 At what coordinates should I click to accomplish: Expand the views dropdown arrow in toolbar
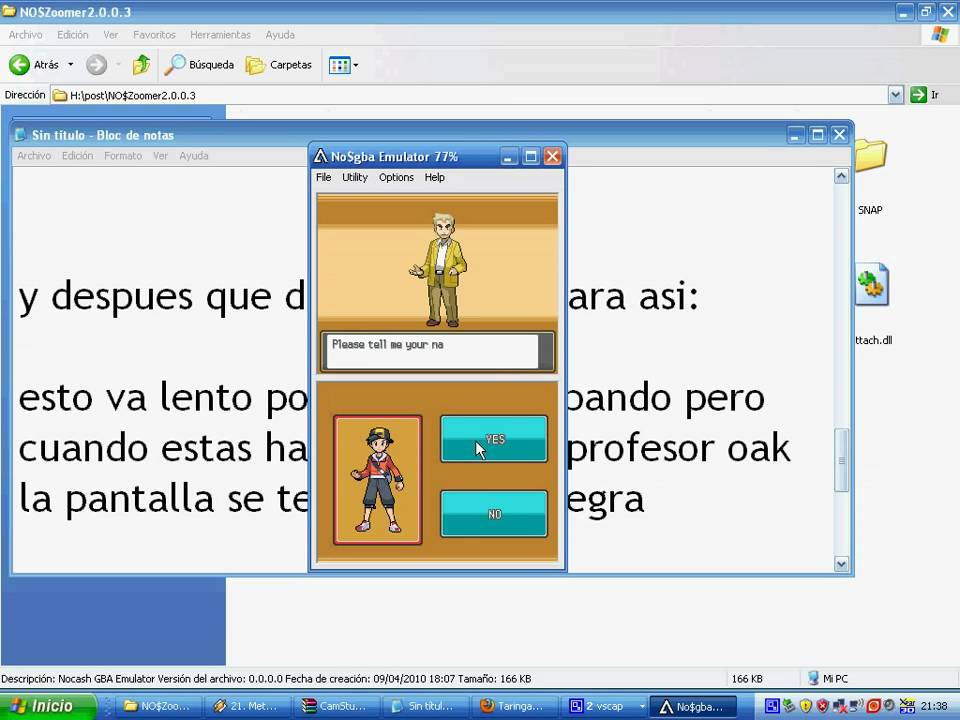pyautogui.click(x=356, y=65)
